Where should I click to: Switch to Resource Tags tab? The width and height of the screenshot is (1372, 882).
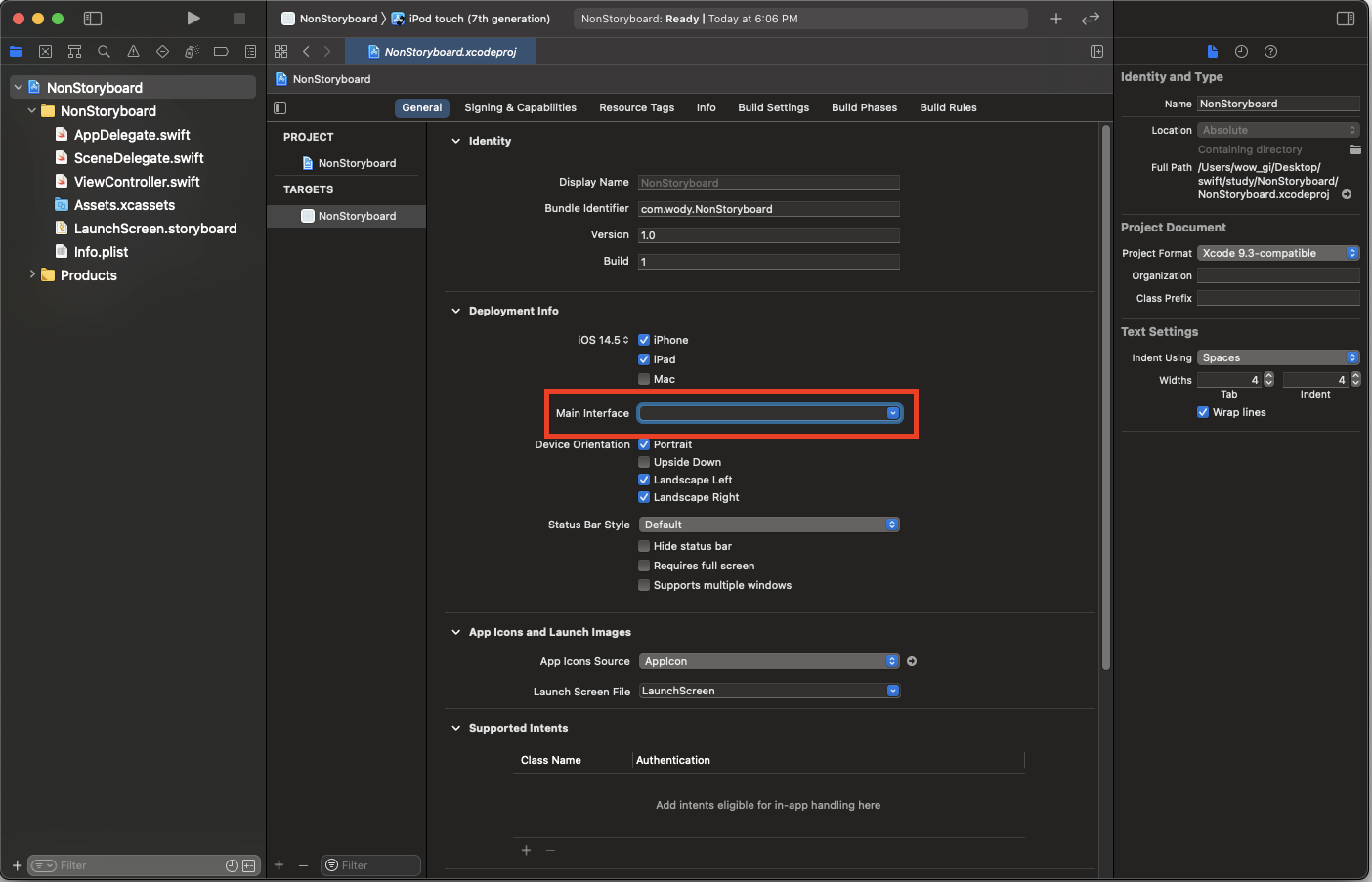(636, 107)
